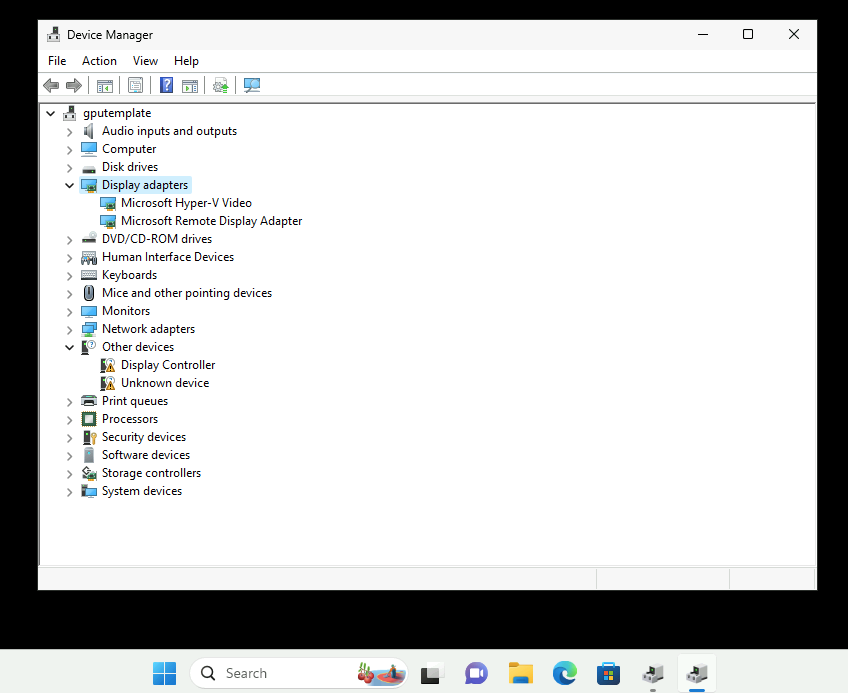Expand the Software devices chevron

[x=69, y=456]
